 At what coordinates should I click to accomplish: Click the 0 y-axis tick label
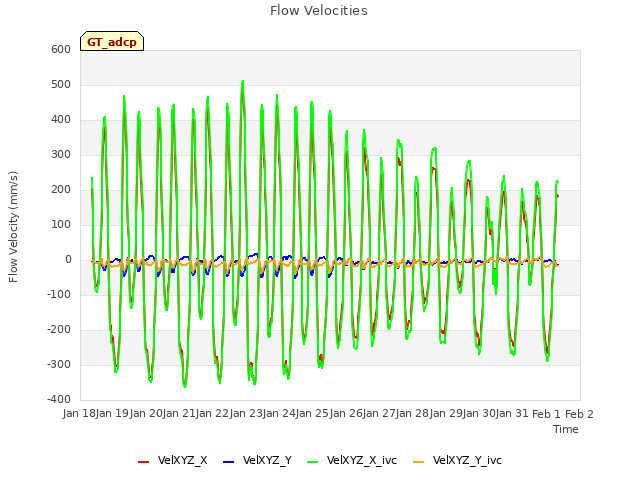tap(68, 260)
